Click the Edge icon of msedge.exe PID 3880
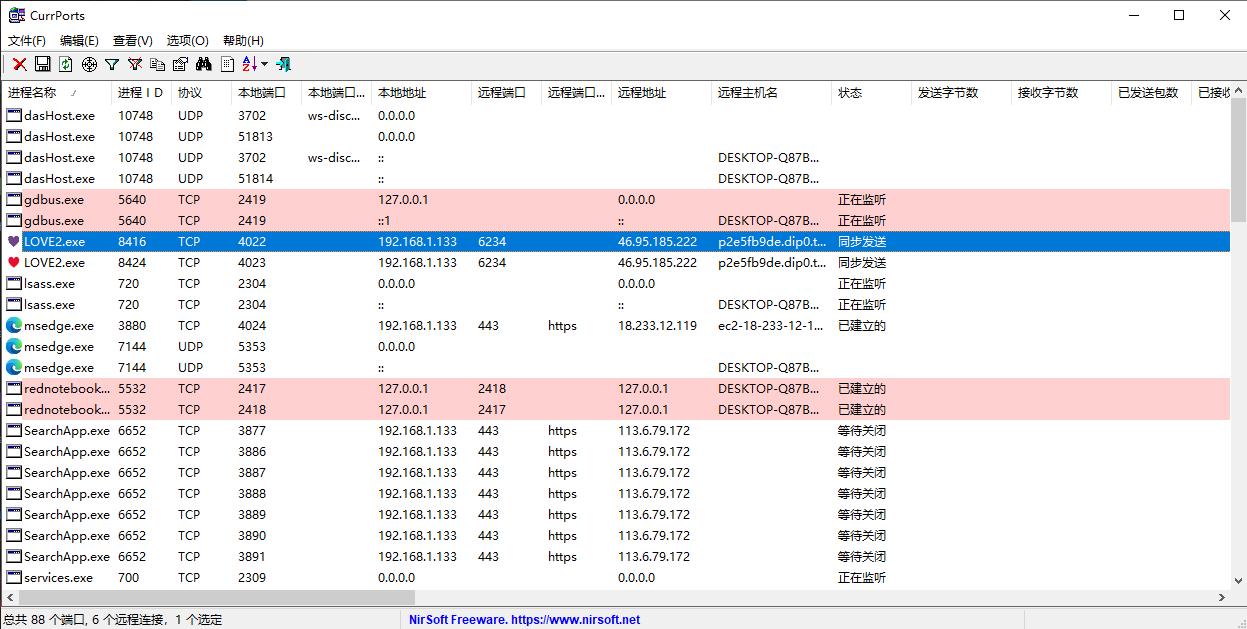 coord(14,326)
